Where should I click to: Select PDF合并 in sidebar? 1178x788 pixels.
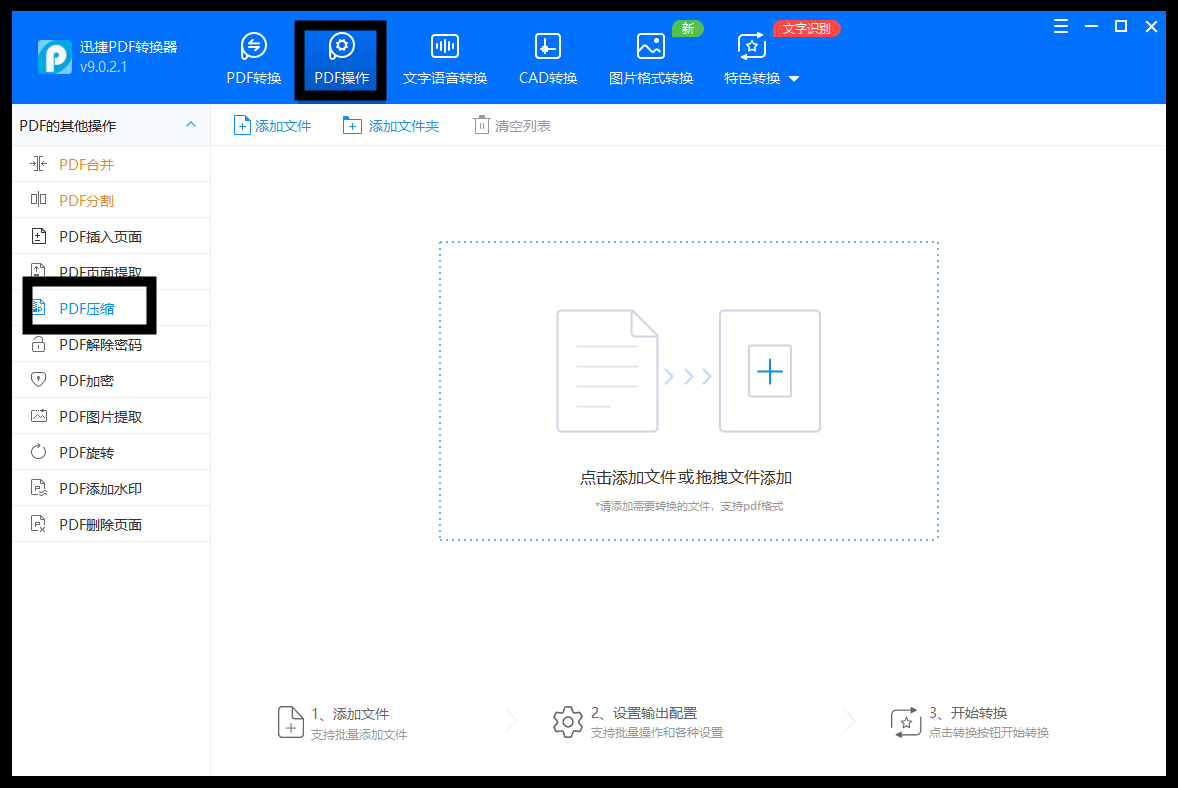[x=111, y=165]
